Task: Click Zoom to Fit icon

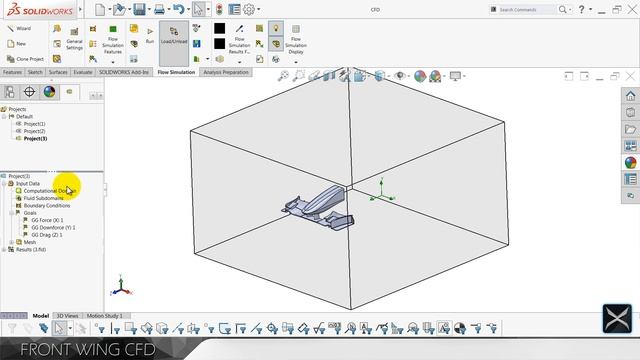Action: coord(283,76)
